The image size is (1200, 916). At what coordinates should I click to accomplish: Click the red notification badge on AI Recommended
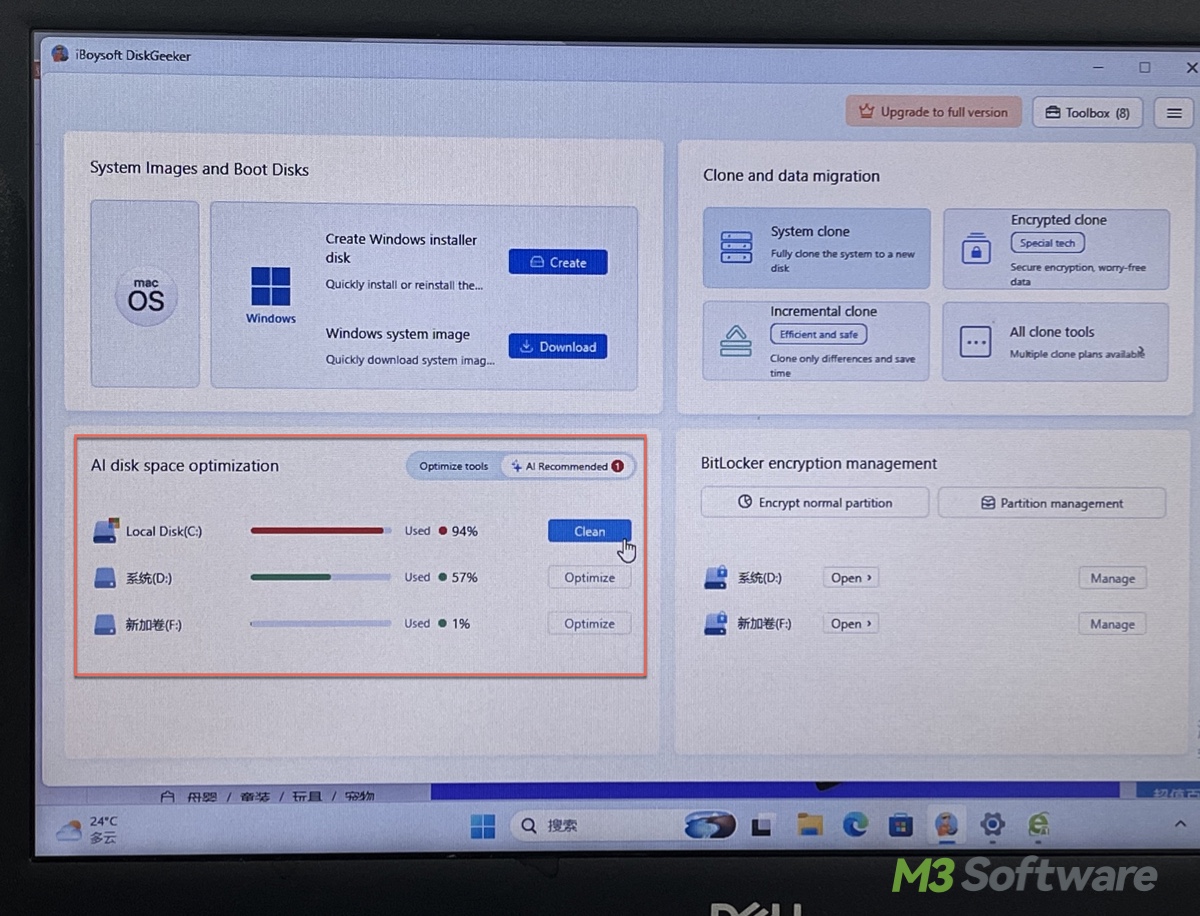click(x=617, y=466)
